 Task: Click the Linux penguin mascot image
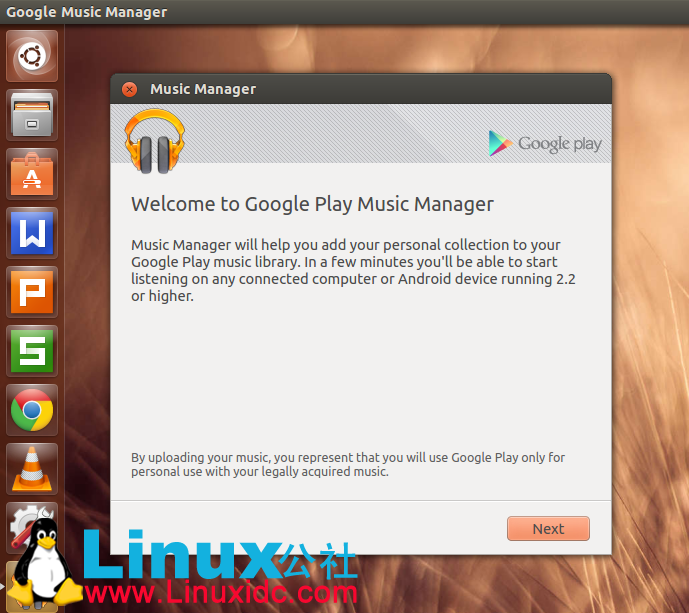tap(42, 563)
